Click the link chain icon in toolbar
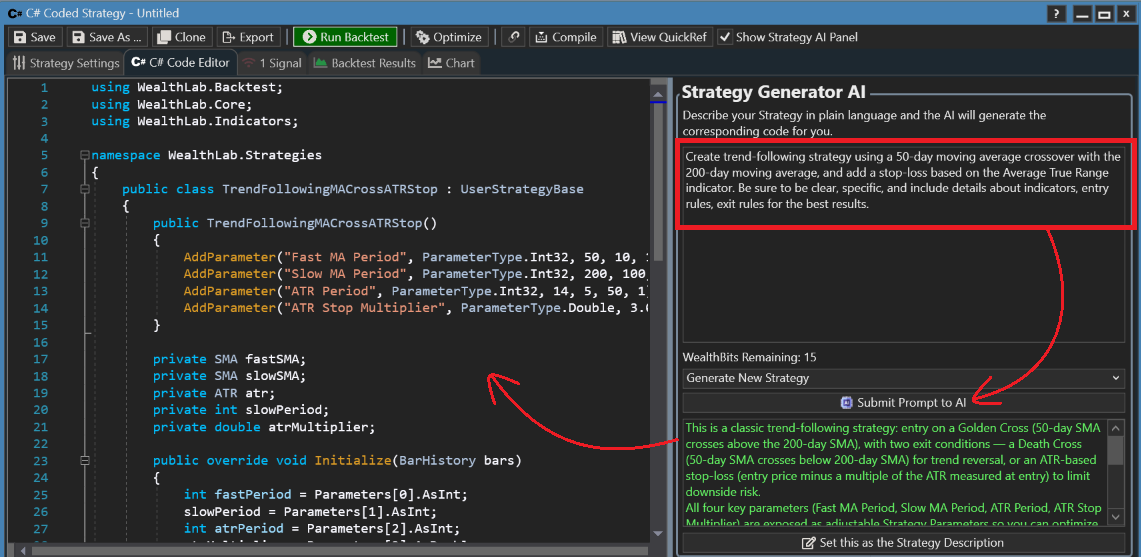Screen dimensions: 1141x557 514,37
